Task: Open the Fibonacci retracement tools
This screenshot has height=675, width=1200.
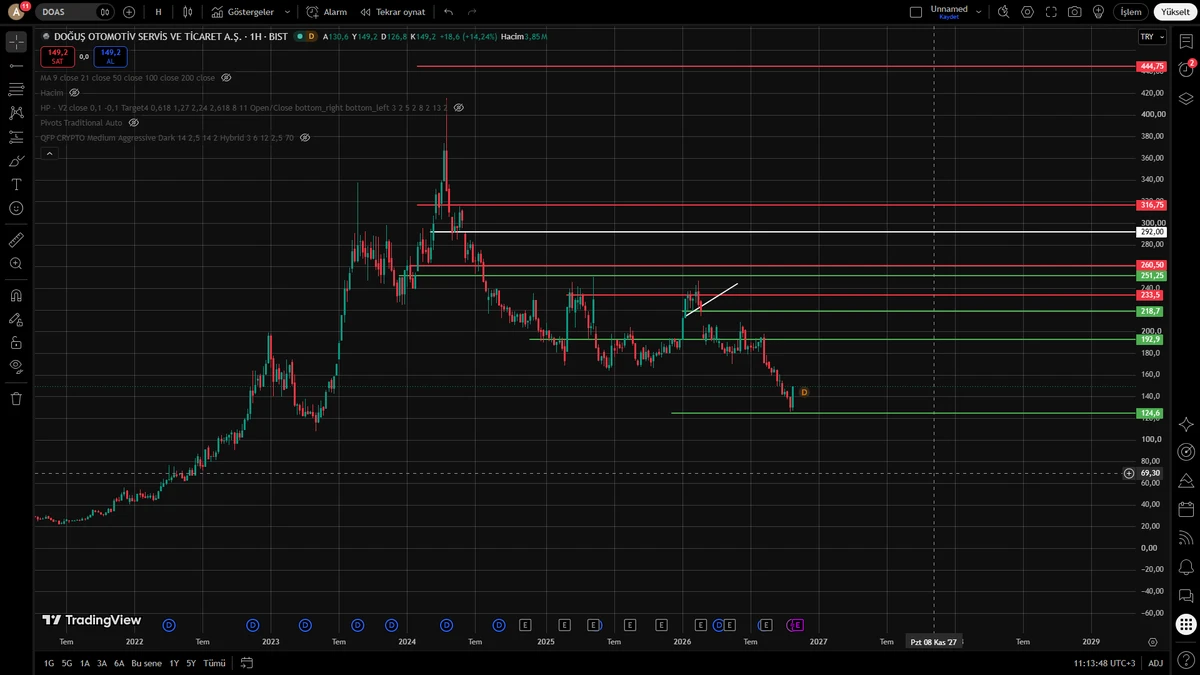Action: [16, 89]
